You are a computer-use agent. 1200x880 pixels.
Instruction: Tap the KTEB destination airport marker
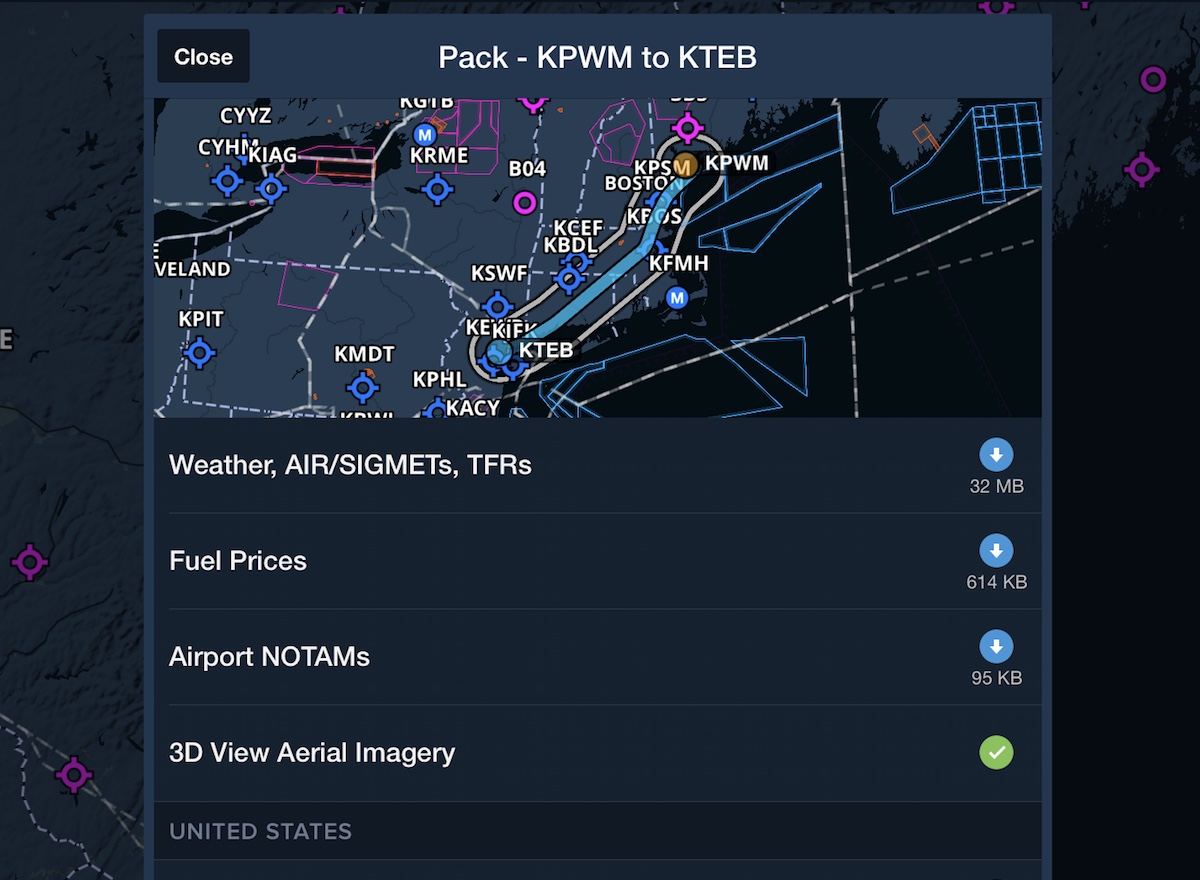pos(500,351)
